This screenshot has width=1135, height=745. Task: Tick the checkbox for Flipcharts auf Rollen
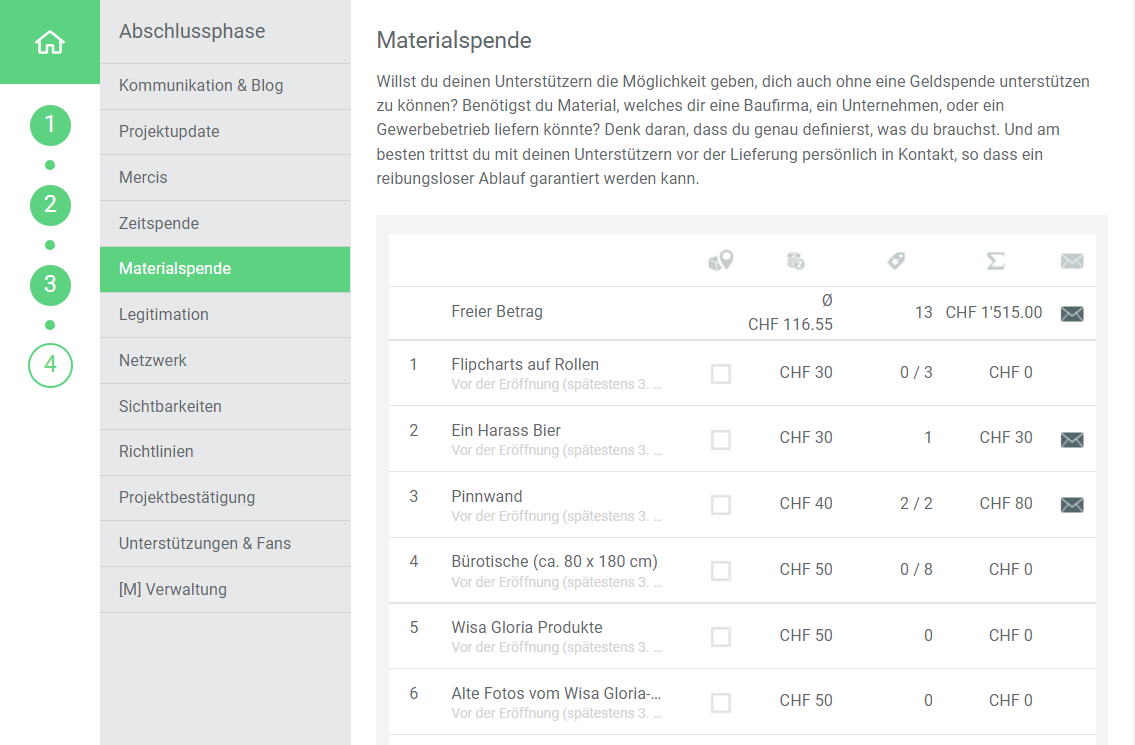[720, 374]
